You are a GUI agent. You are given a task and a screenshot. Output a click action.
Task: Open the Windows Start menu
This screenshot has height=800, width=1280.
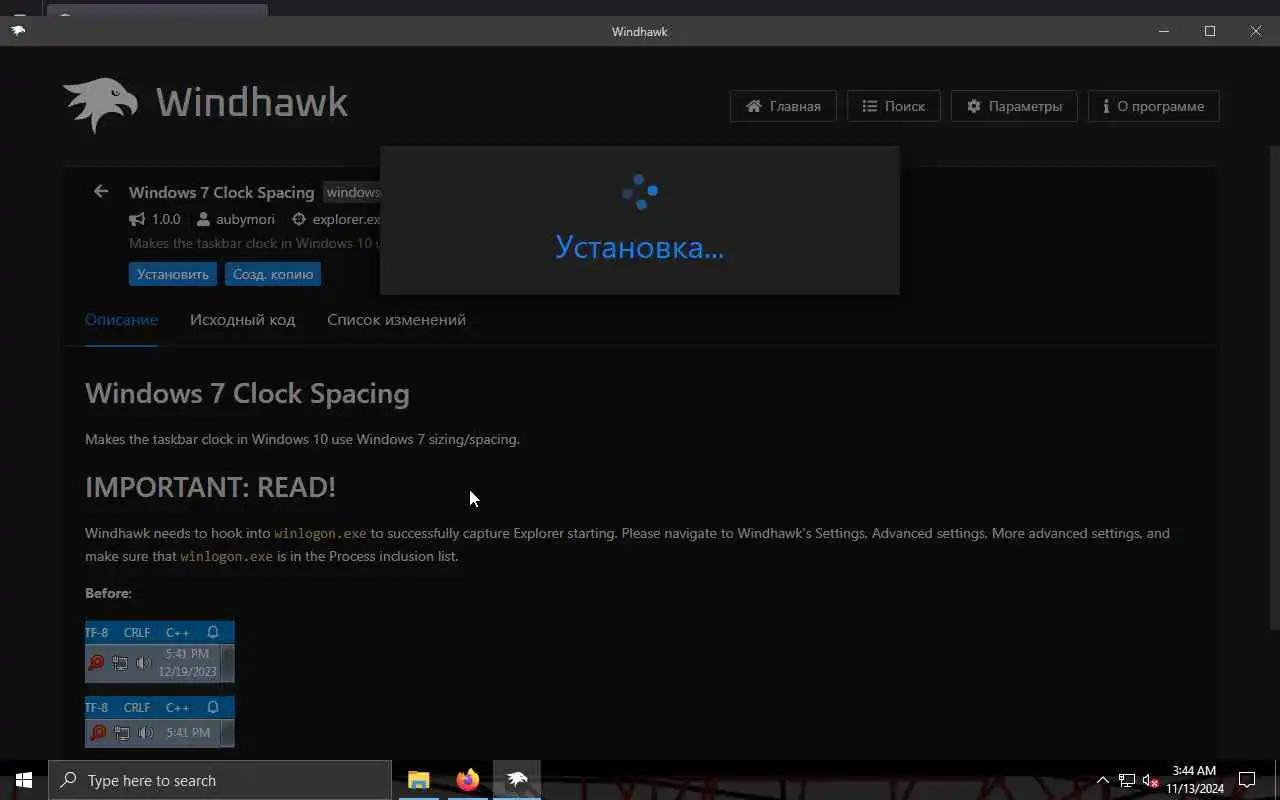click(24, 780)
